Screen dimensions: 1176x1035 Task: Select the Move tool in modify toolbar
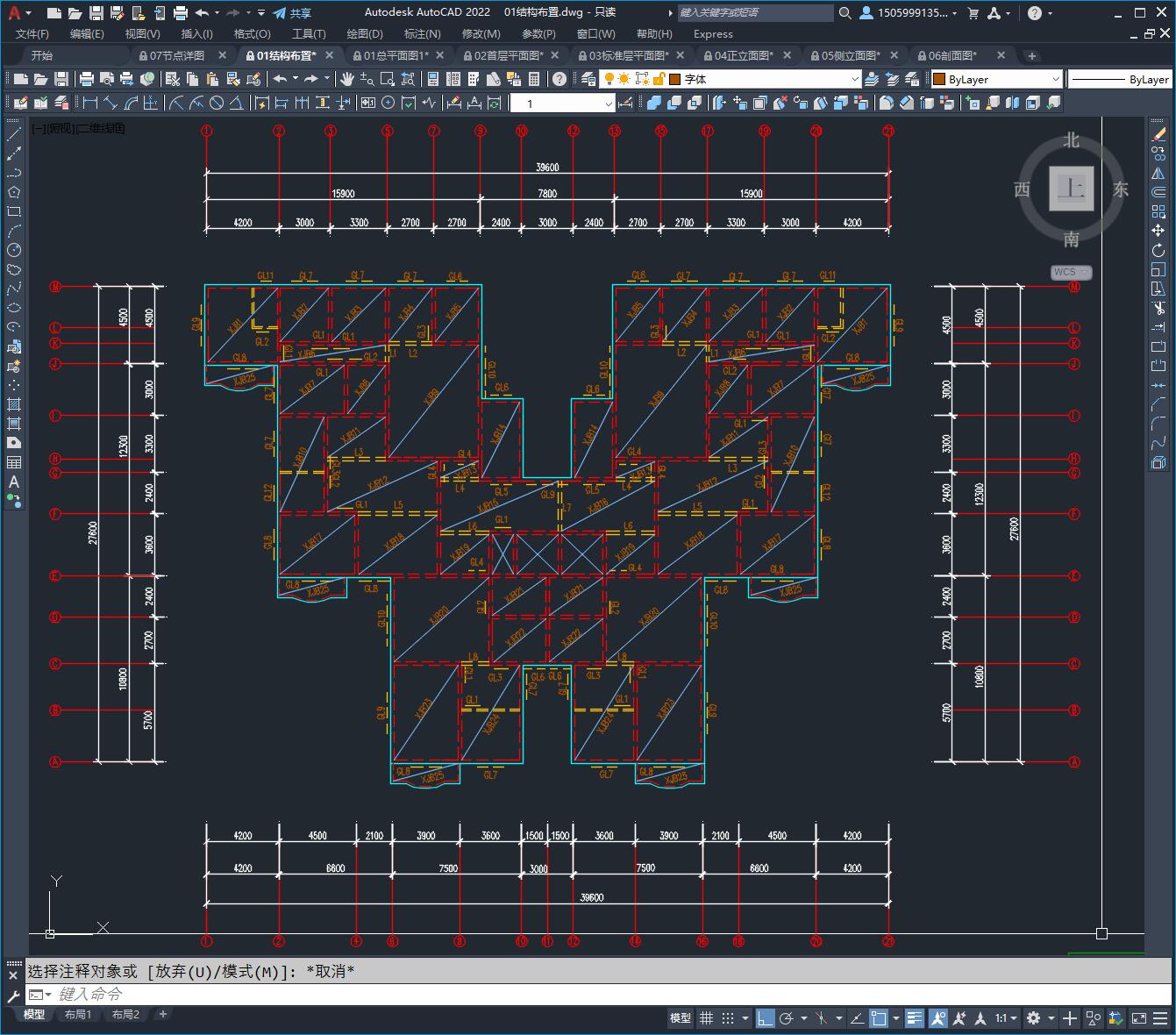1158,231
